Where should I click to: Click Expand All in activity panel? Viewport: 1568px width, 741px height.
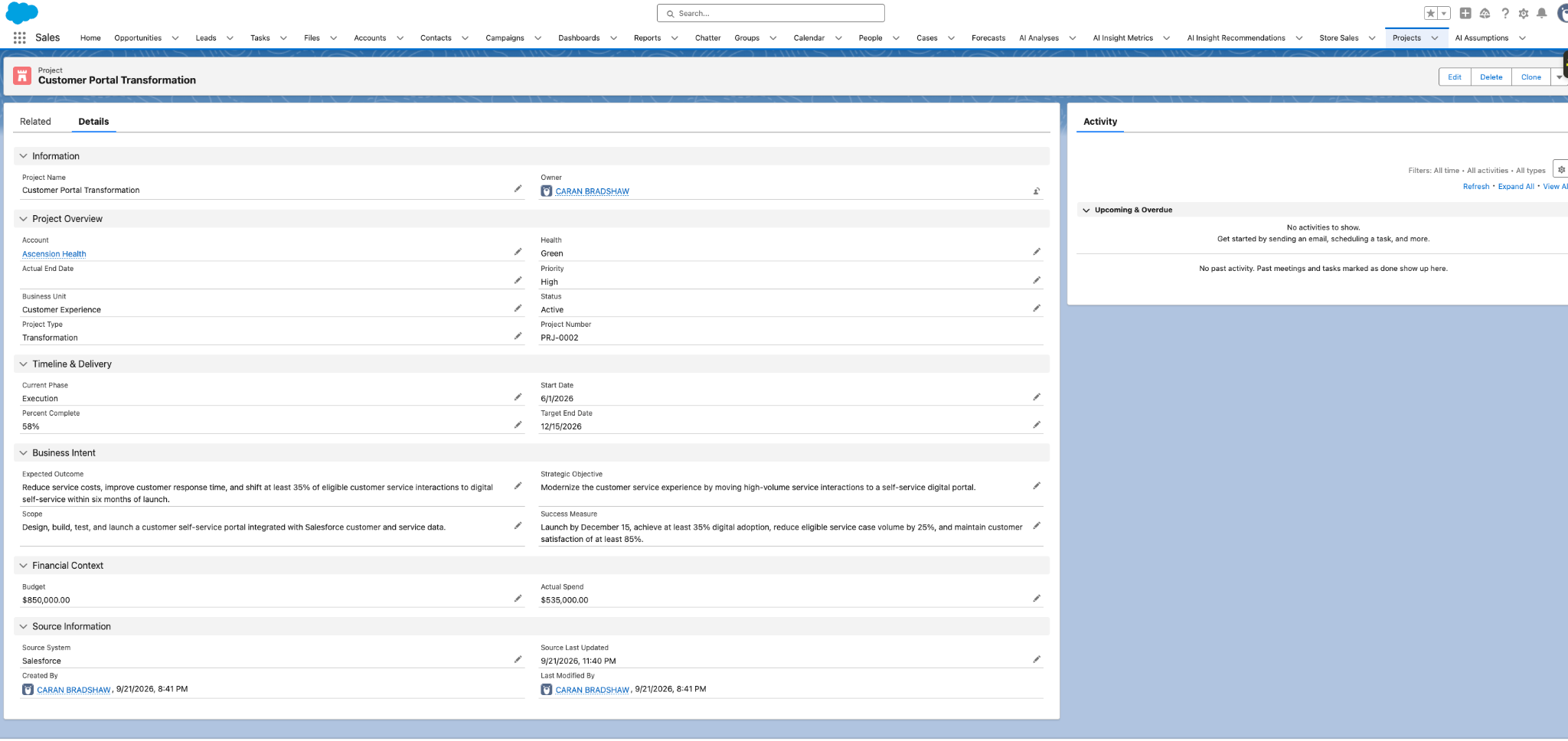[x=1516, y=186]
